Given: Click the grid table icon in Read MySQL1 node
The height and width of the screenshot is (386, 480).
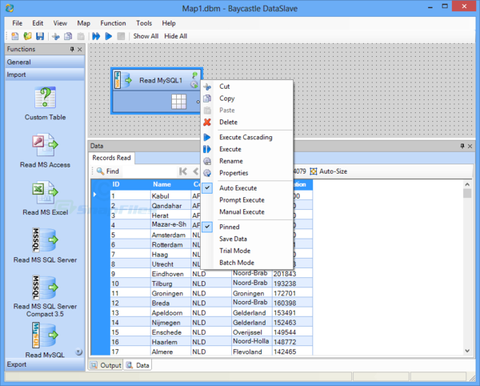Looking at the screenshot, I should pyautogui.click(x=179, y=102).
